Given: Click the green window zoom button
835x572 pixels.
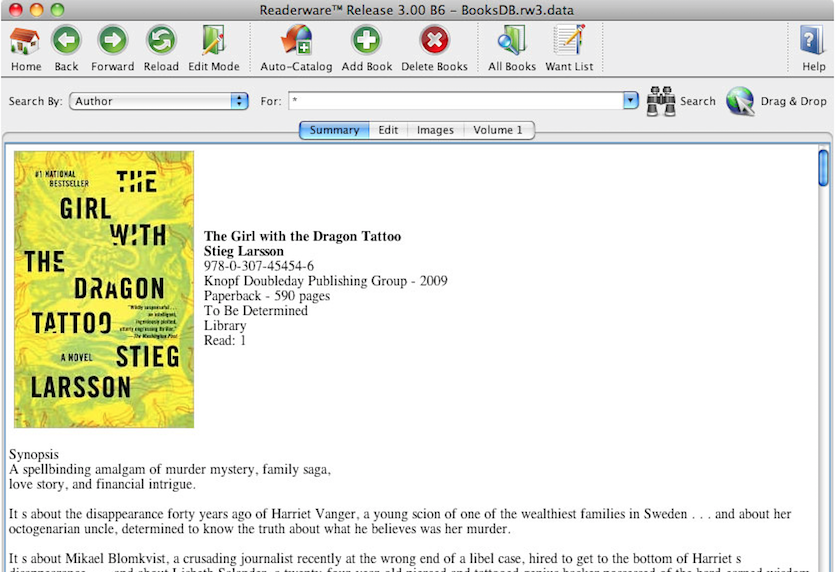Looking at the screenshot, I should click(x=57, y=10).
